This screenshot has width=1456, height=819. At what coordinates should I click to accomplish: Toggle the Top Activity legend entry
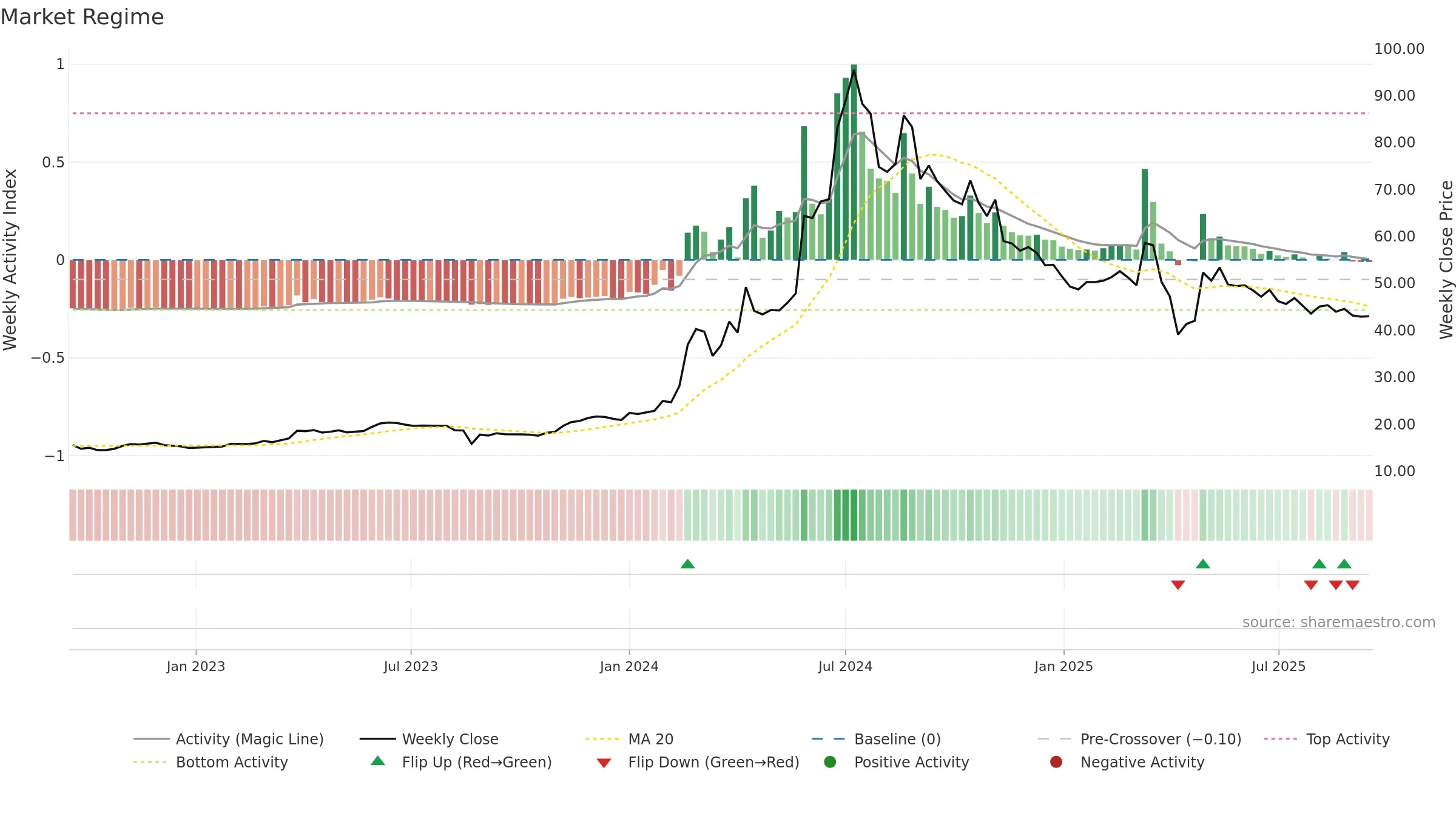point(1327,739)
